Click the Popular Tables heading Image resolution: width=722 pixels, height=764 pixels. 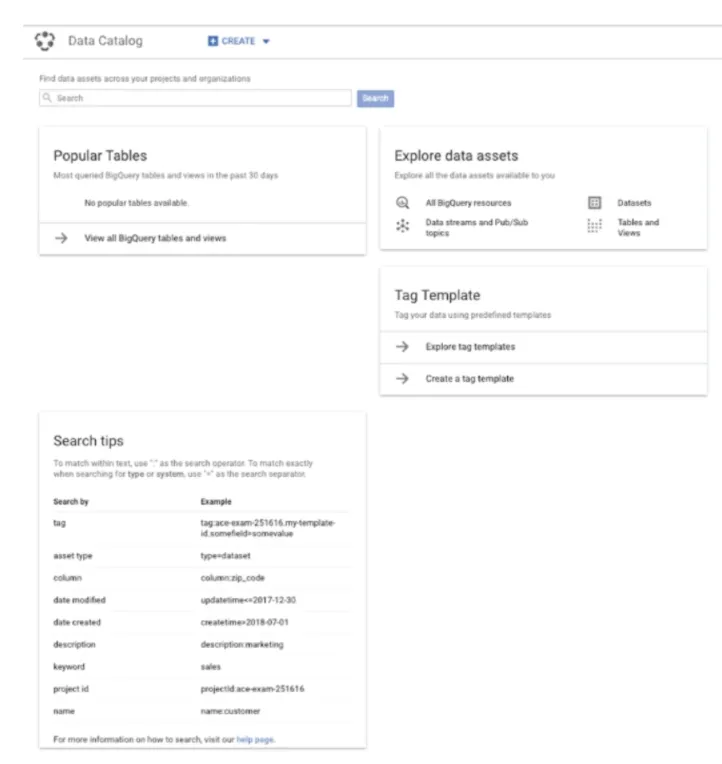pyautogui.click(x=100, y=155)
